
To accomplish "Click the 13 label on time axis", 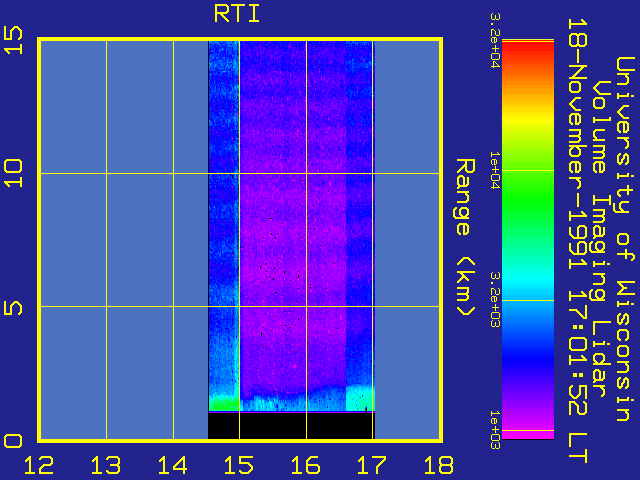I will 106,465.
